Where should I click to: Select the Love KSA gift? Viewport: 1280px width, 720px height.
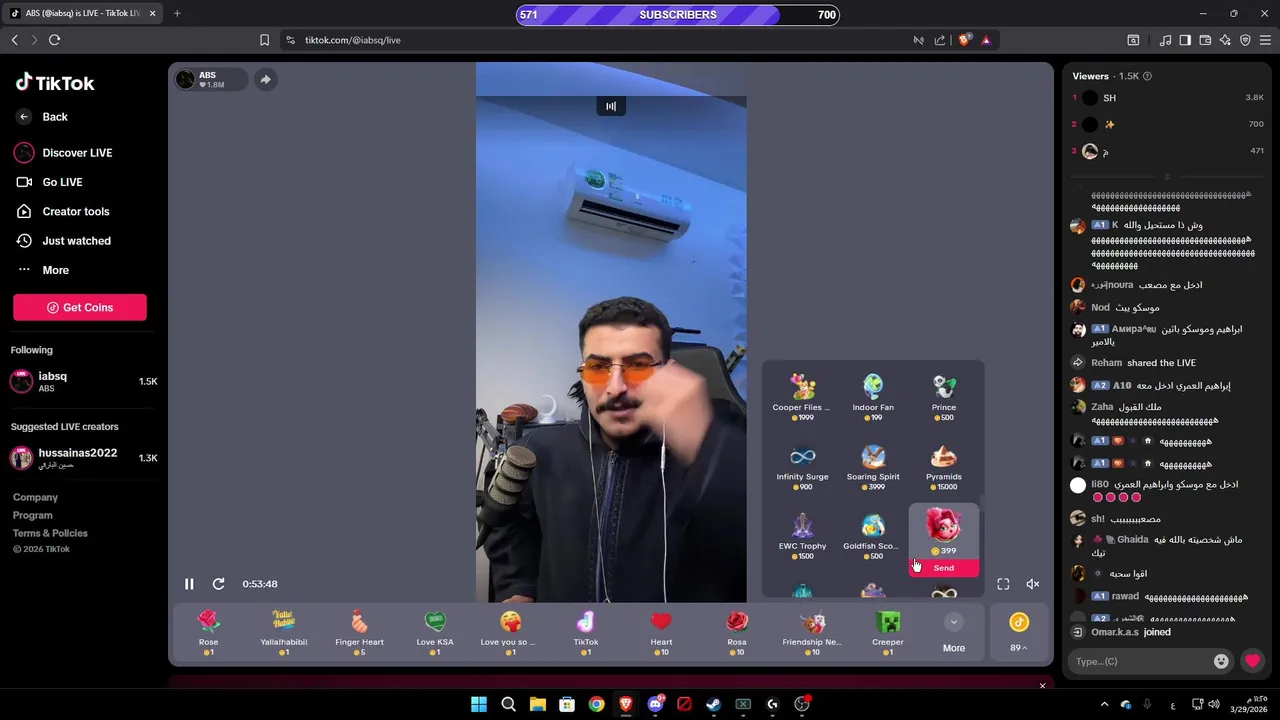click(435, 632)
